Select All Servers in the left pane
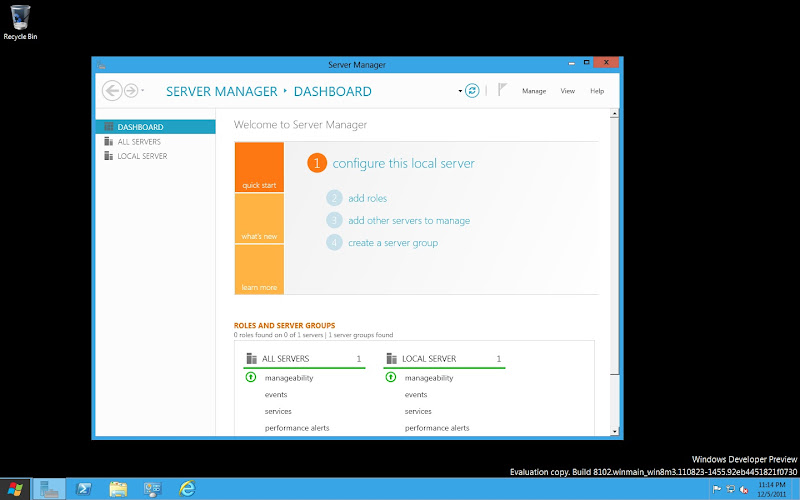This screenshot has height=500, width=800. [155, 141]
